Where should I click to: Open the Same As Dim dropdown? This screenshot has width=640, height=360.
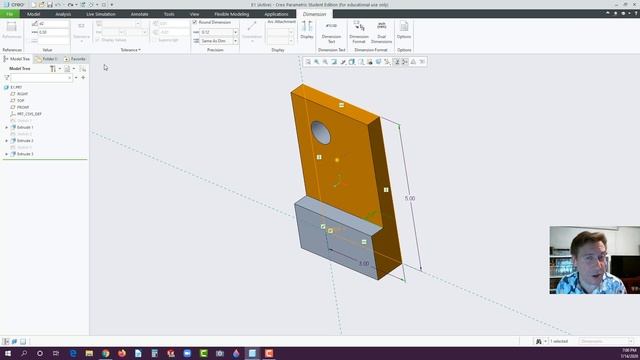pyautogui.click(x=236, y=41)
